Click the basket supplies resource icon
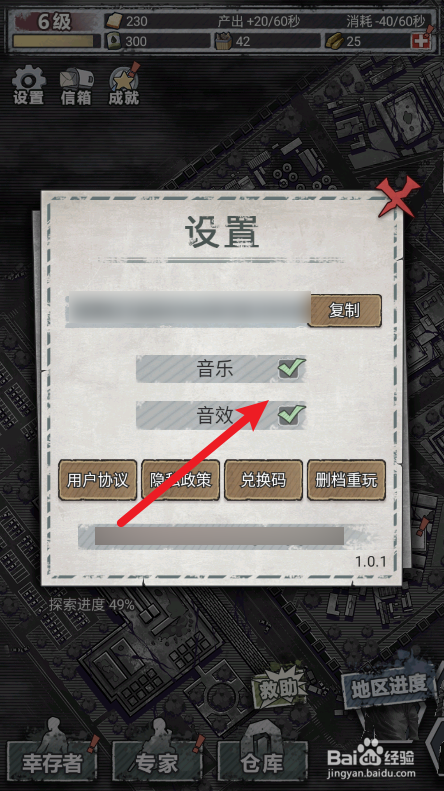This screenshot has height=791, width=444. point(223,41)
